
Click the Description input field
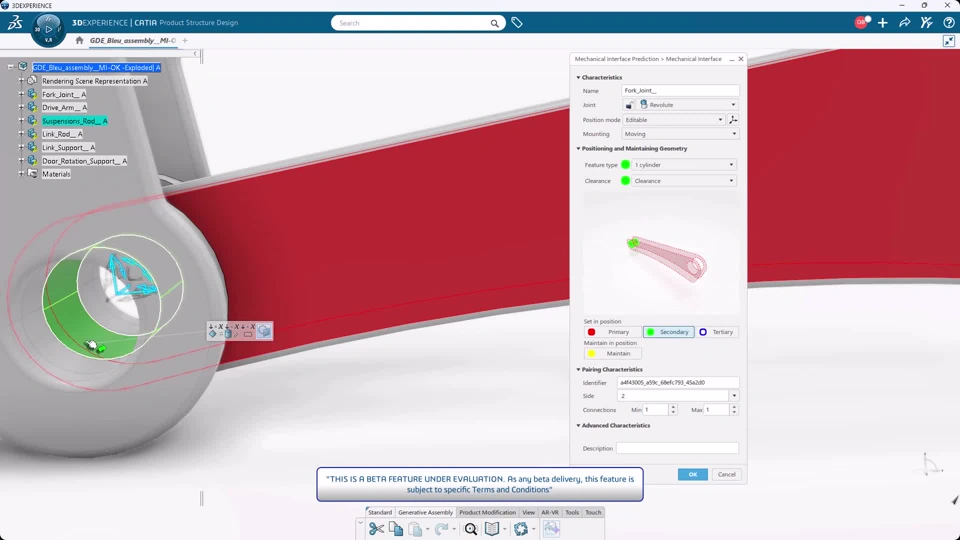click(x=677, y=448)
